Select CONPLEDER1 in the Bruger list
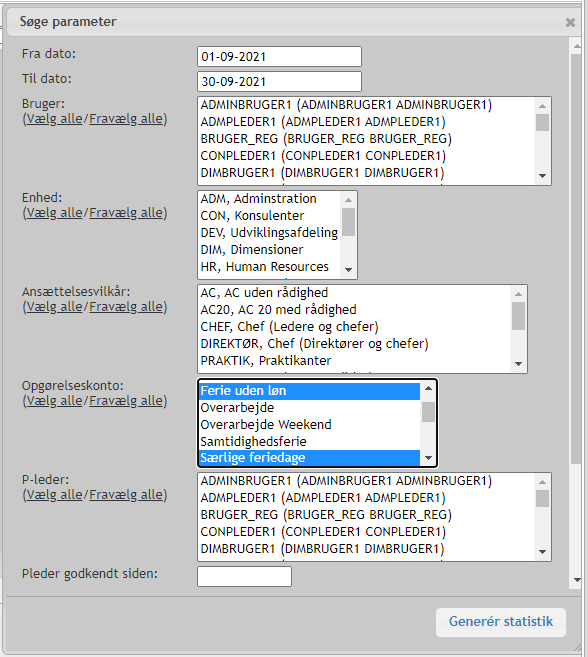 (366, 156)
